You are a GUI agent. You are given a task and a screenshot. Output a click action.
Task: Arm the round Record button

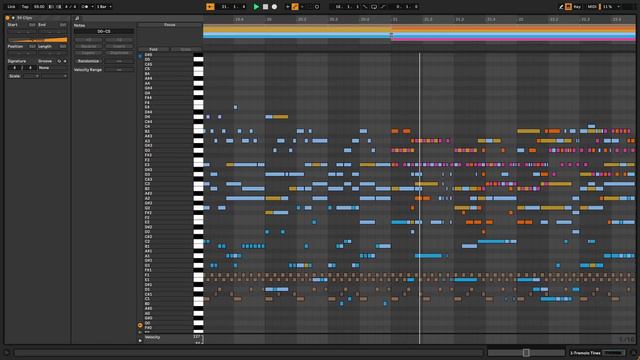click(274, 7)
